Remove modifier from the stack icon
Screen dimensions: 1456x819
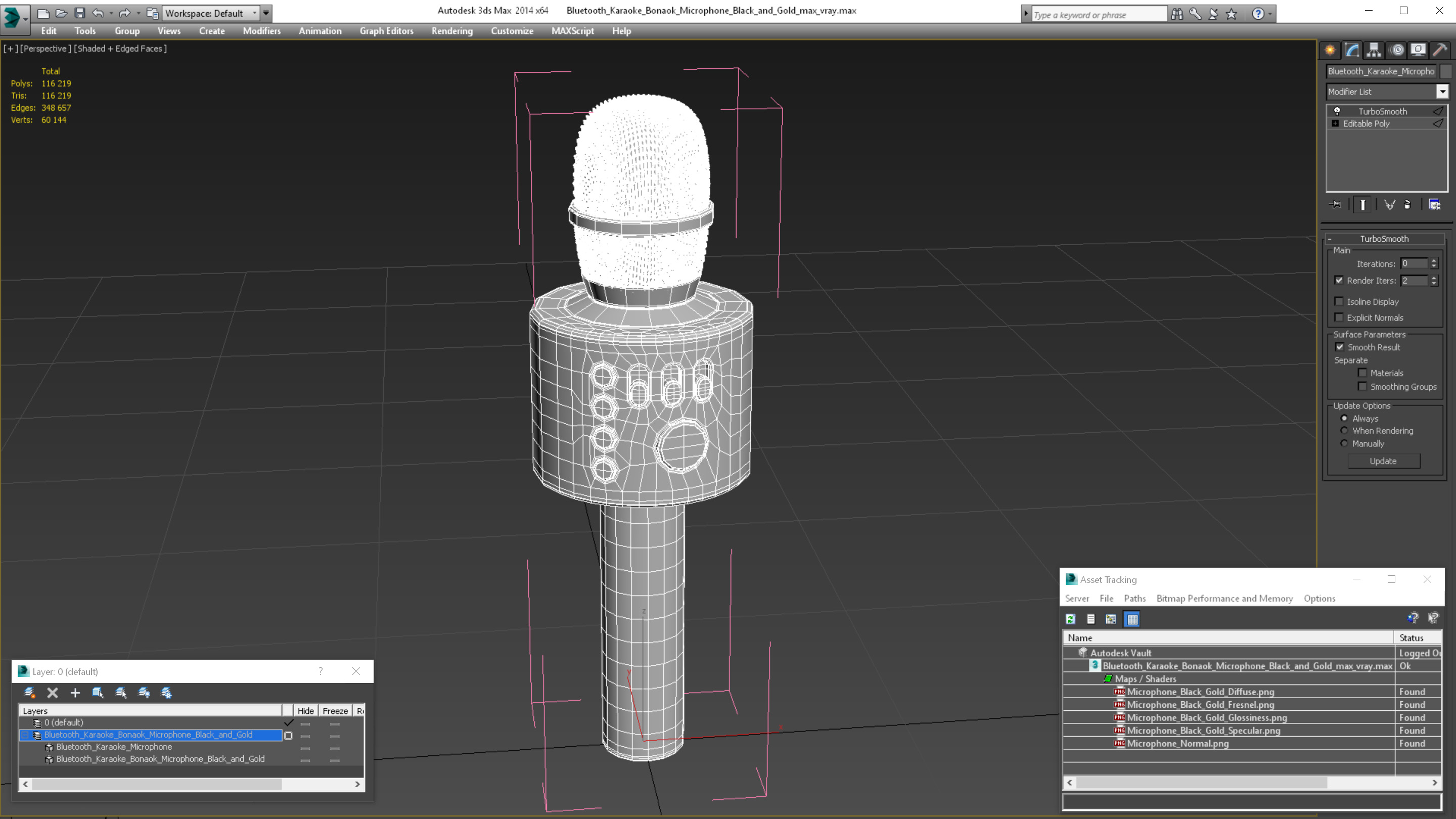[x=1407, y=205]
